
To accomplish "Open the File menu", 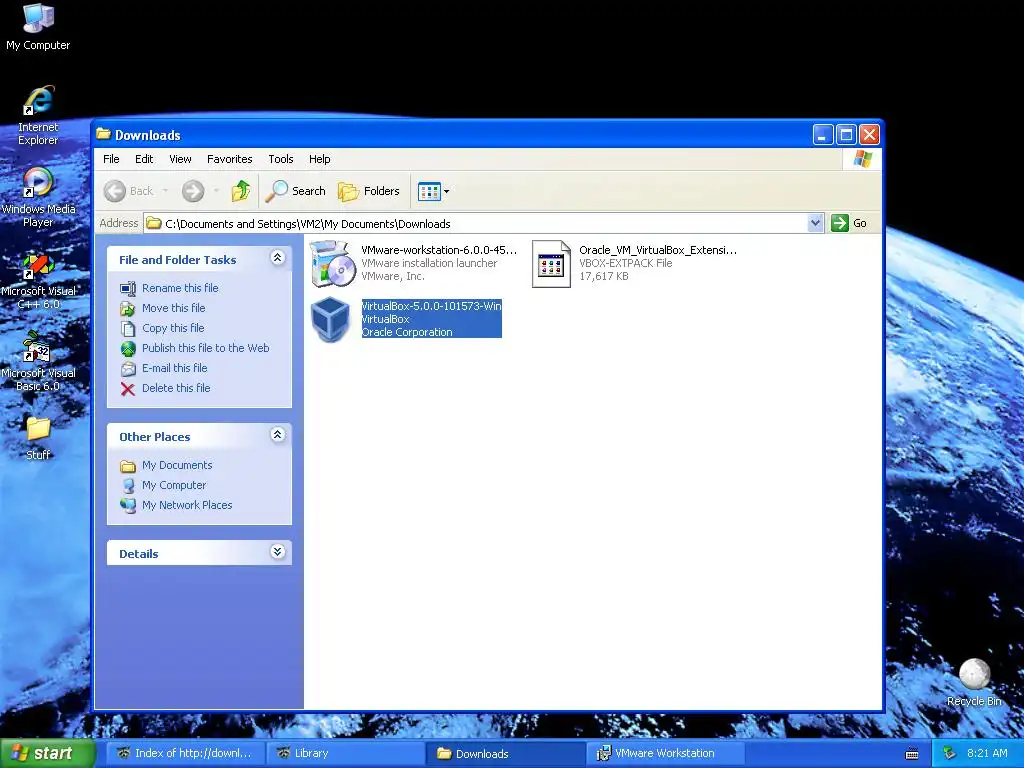I will 111,159.
